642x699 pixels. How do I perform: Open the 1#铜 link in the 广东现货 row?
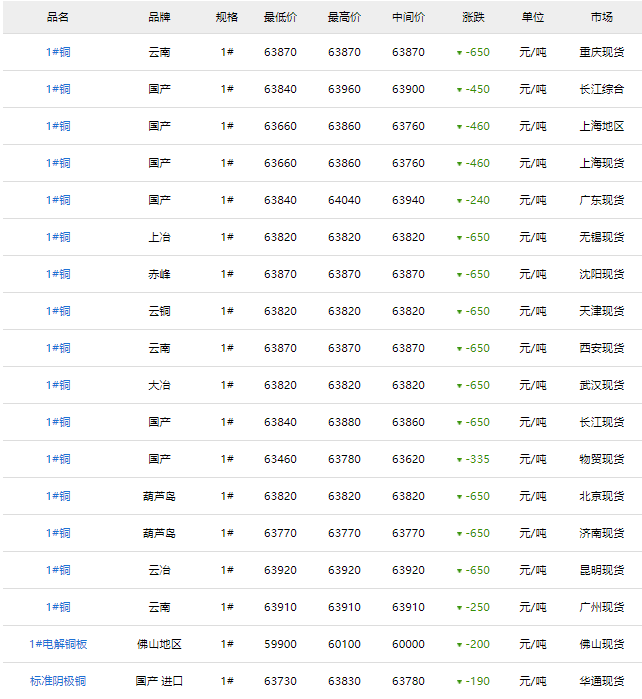(58, 200)
